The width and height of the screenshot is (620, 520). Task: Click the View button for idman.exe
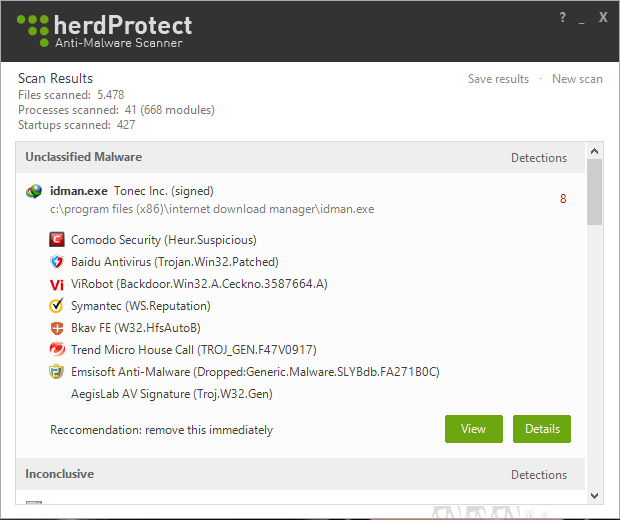474,429
